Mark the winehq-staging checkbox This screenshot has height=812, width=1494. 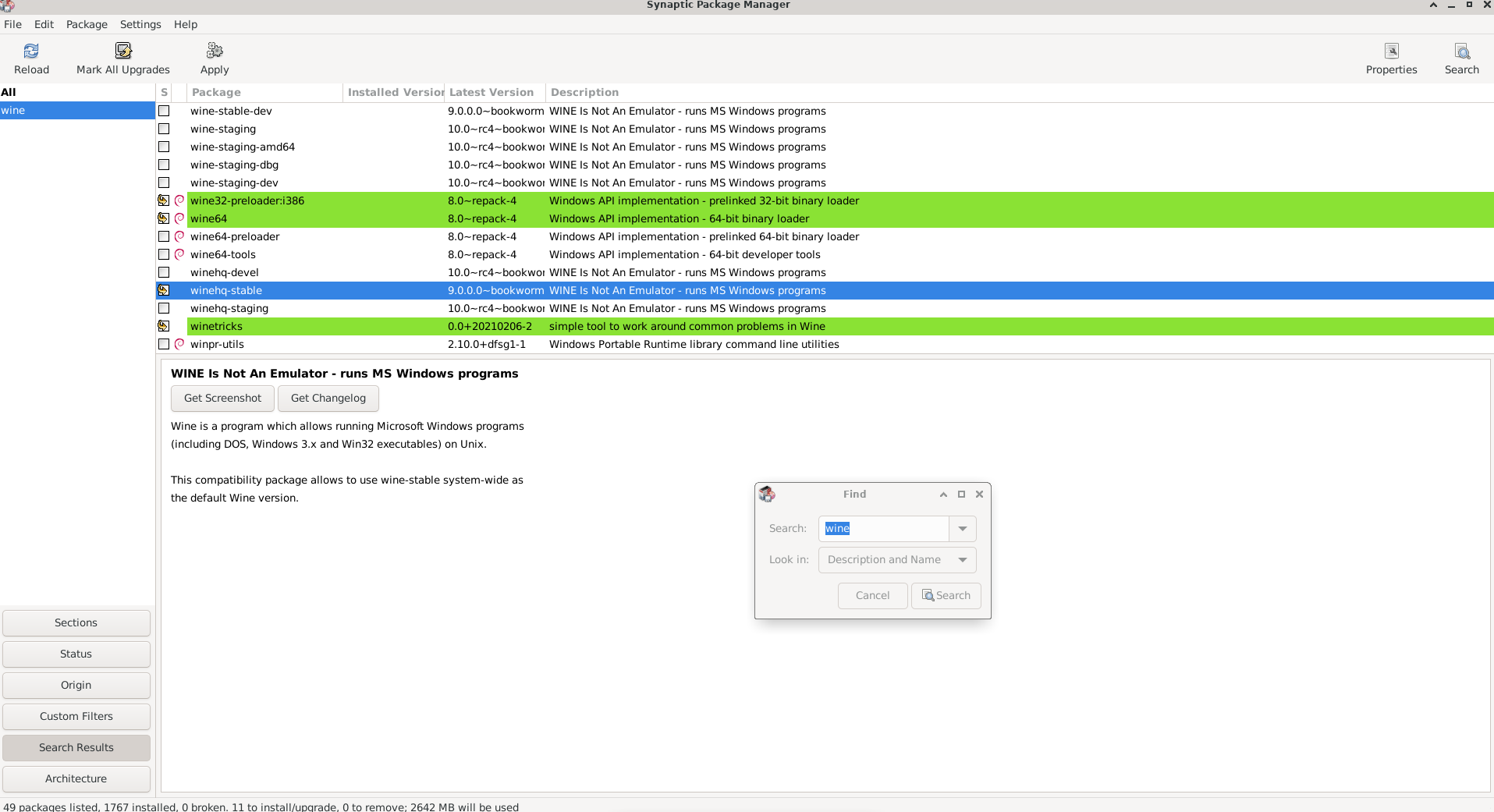pos(164,308)
